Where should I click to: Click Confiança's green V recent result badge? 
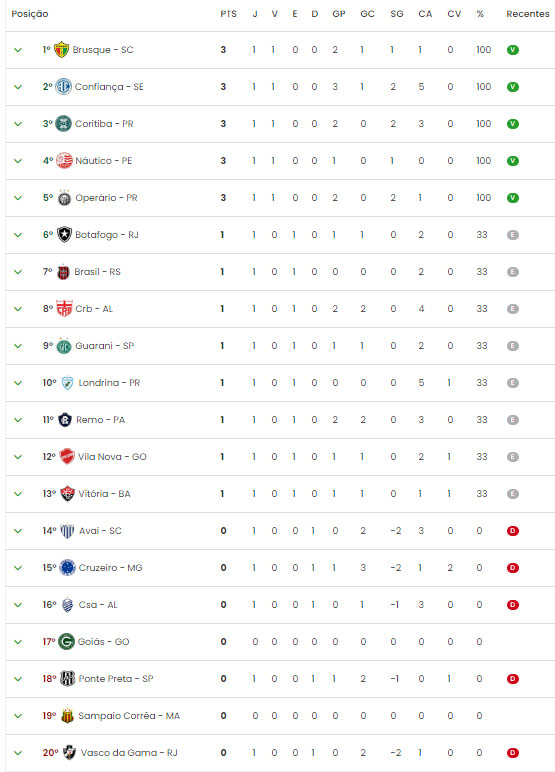[x=513, y=87]
